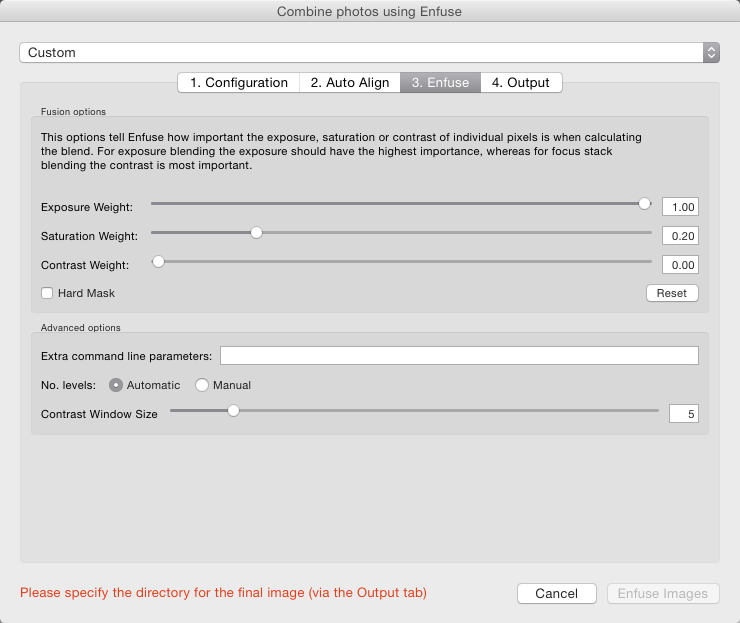The height and width of the screenshot is (623, 740).
Task: Click the Reset button
Action: point(672,293)
